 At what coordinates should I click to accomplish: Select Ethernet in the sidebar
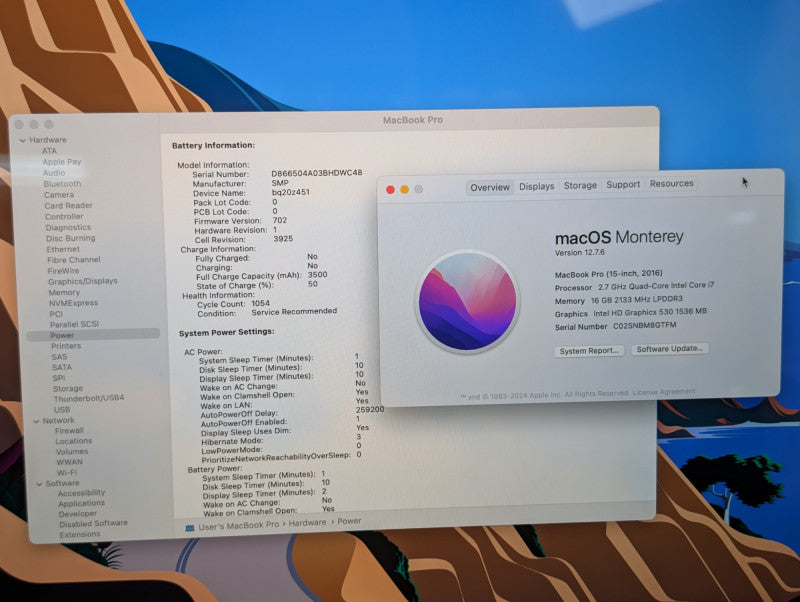click(63, 249)
